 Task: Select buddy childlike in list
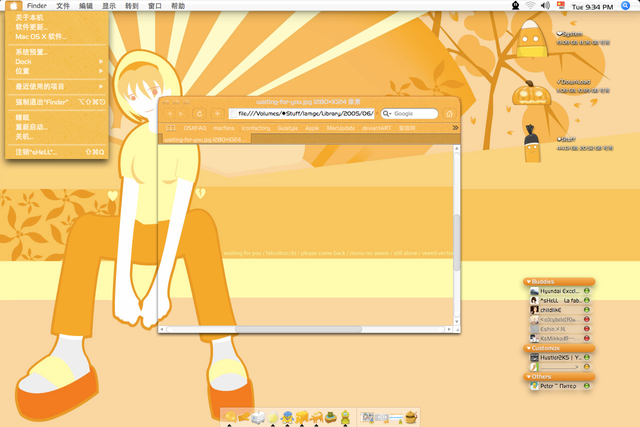[x=560, y=310]
